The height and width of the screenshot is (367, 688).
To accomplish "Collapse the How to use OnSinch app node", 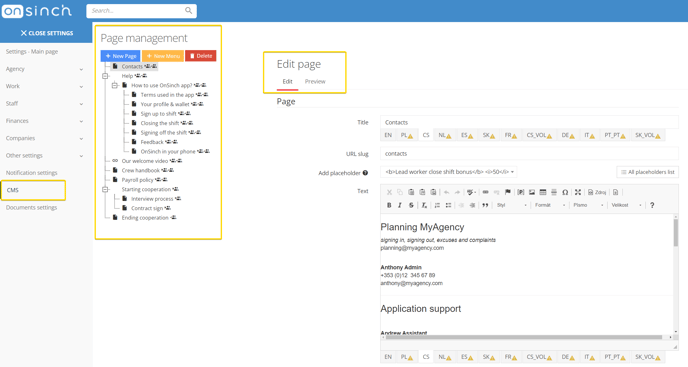I will (115, 85).
